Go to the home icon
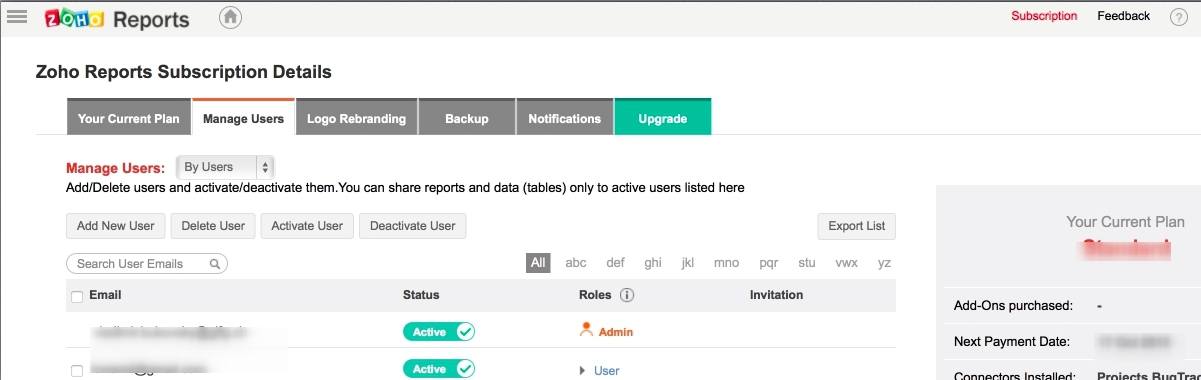Screen dimensions: 1201x380 point(230,17)
